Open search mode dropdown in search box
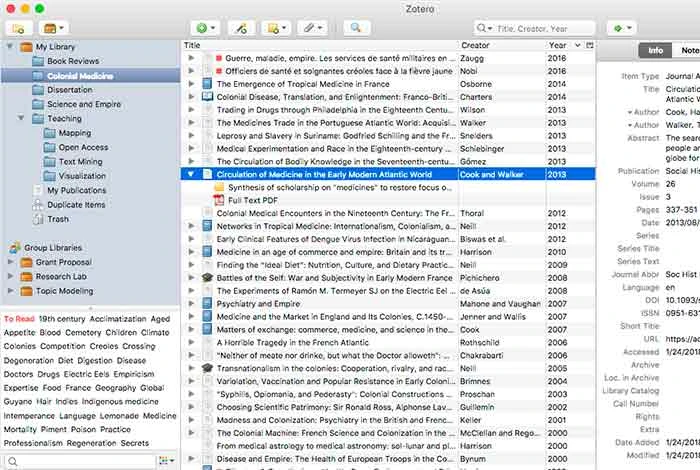The width and height of the screenshot is (700, 470). tap(484, 29)
